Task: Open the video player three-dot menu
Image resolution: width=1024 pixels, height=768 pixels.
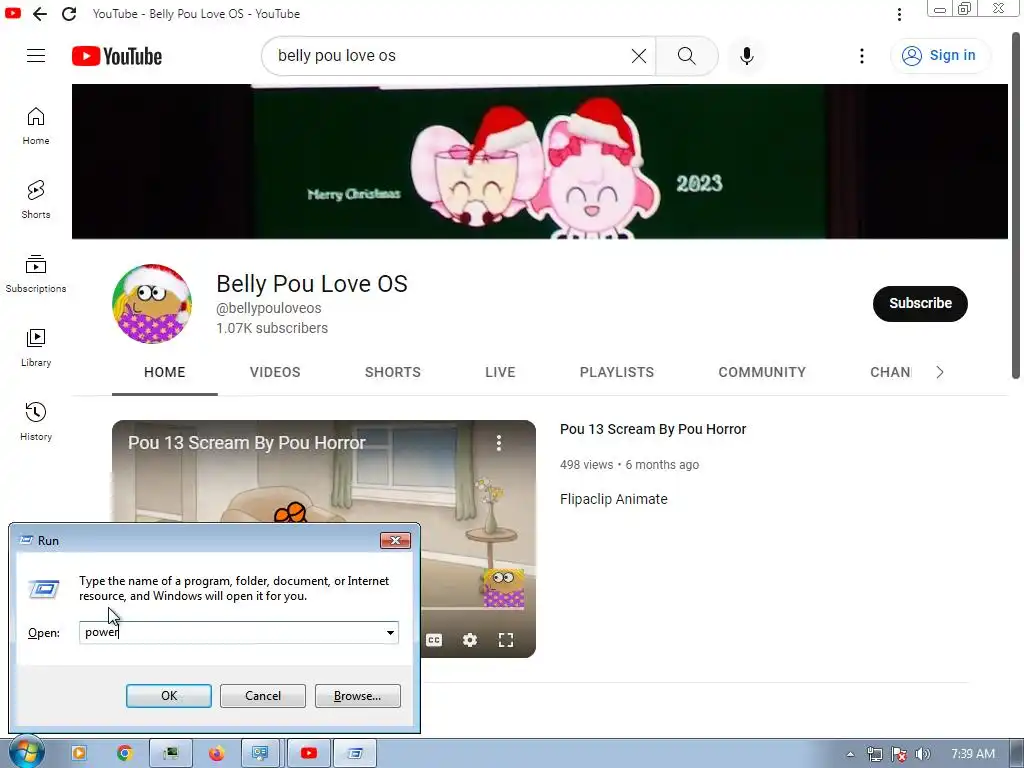Action: coord(498,443)
